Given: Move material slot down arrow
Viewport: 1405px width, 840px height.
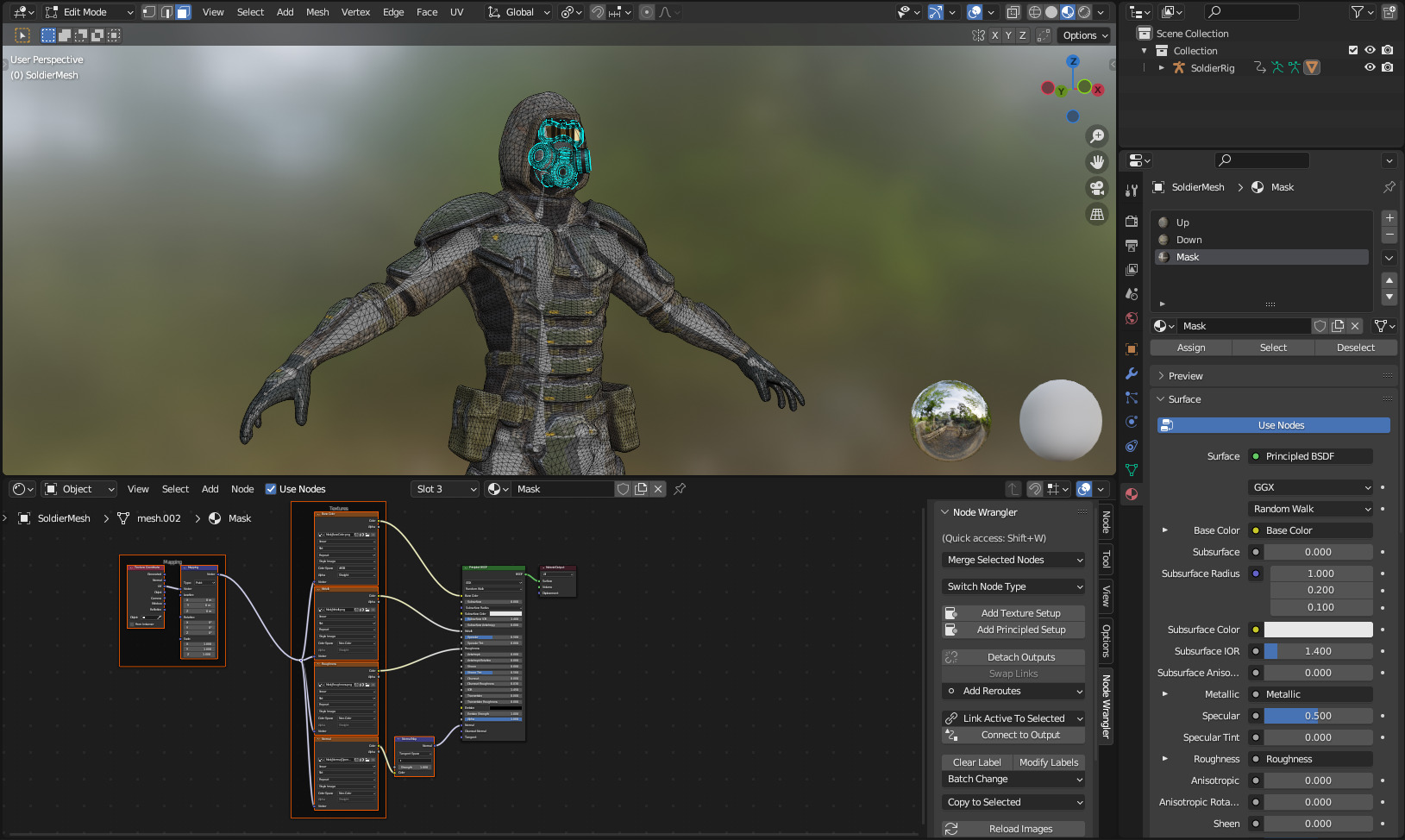Looking at the screenshot, I should [1389, 297].
